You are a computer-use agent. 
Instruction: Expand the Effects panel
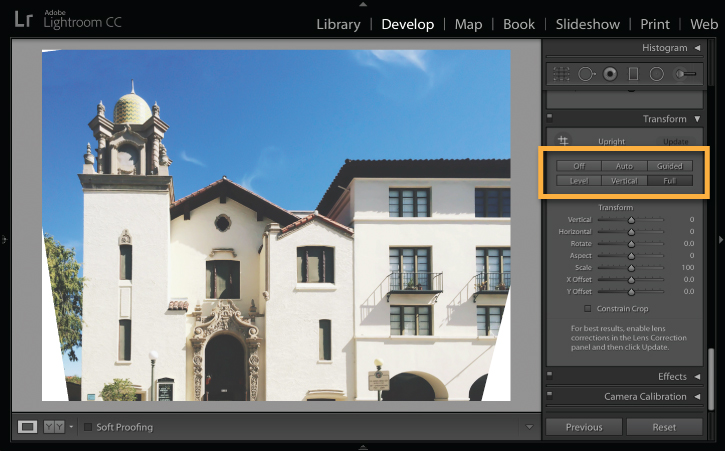click(x=697, y=377)
